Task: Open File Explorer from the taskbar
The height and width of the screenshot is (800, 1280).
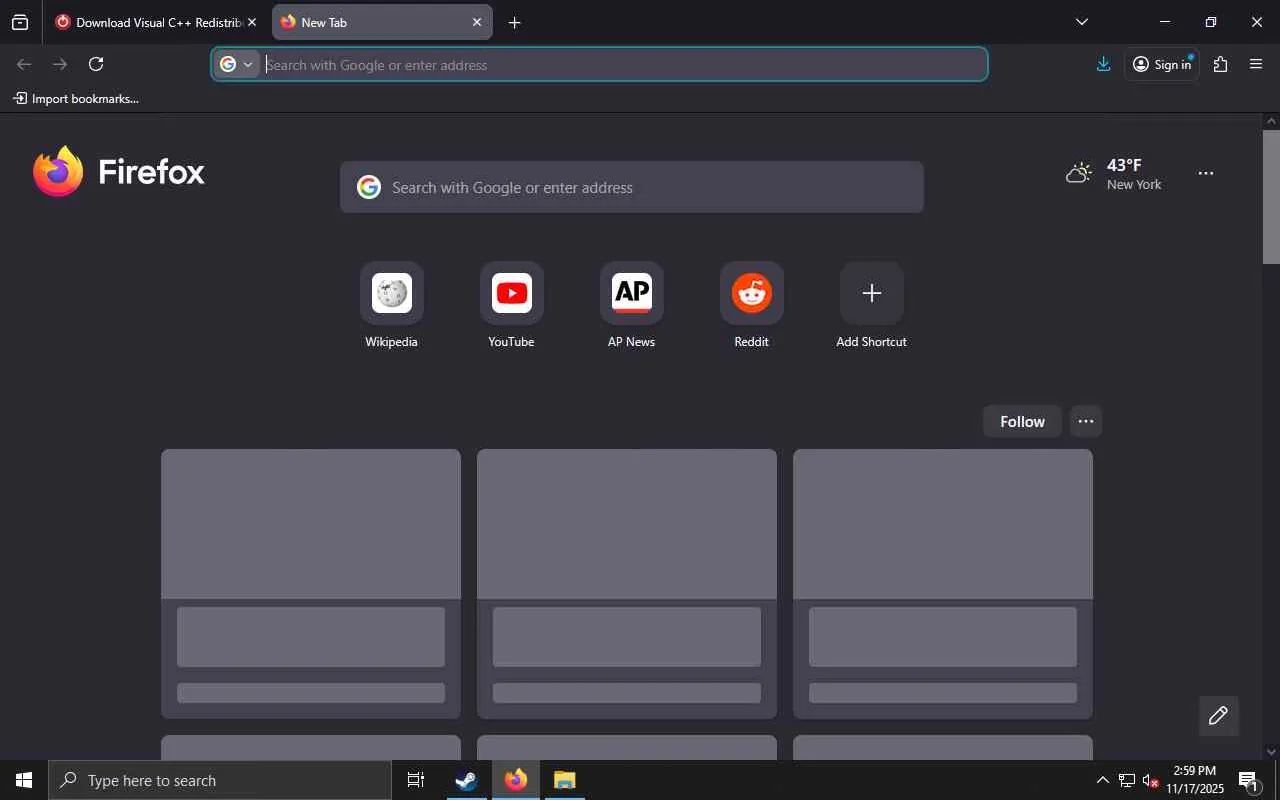Action: [x=565, y=780]
